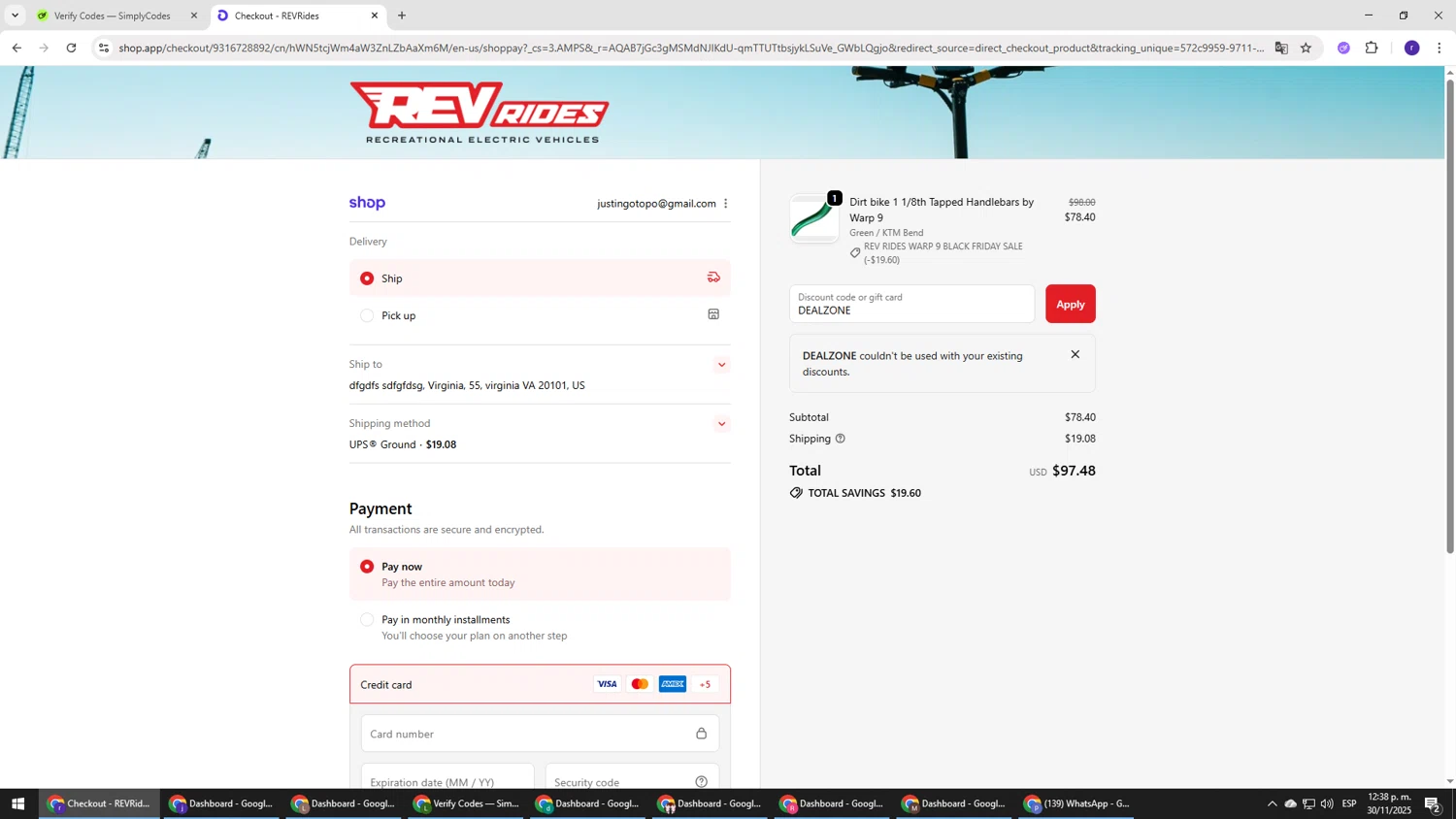
Task: Click the Mastercard icon
Action: pos(640,684)
